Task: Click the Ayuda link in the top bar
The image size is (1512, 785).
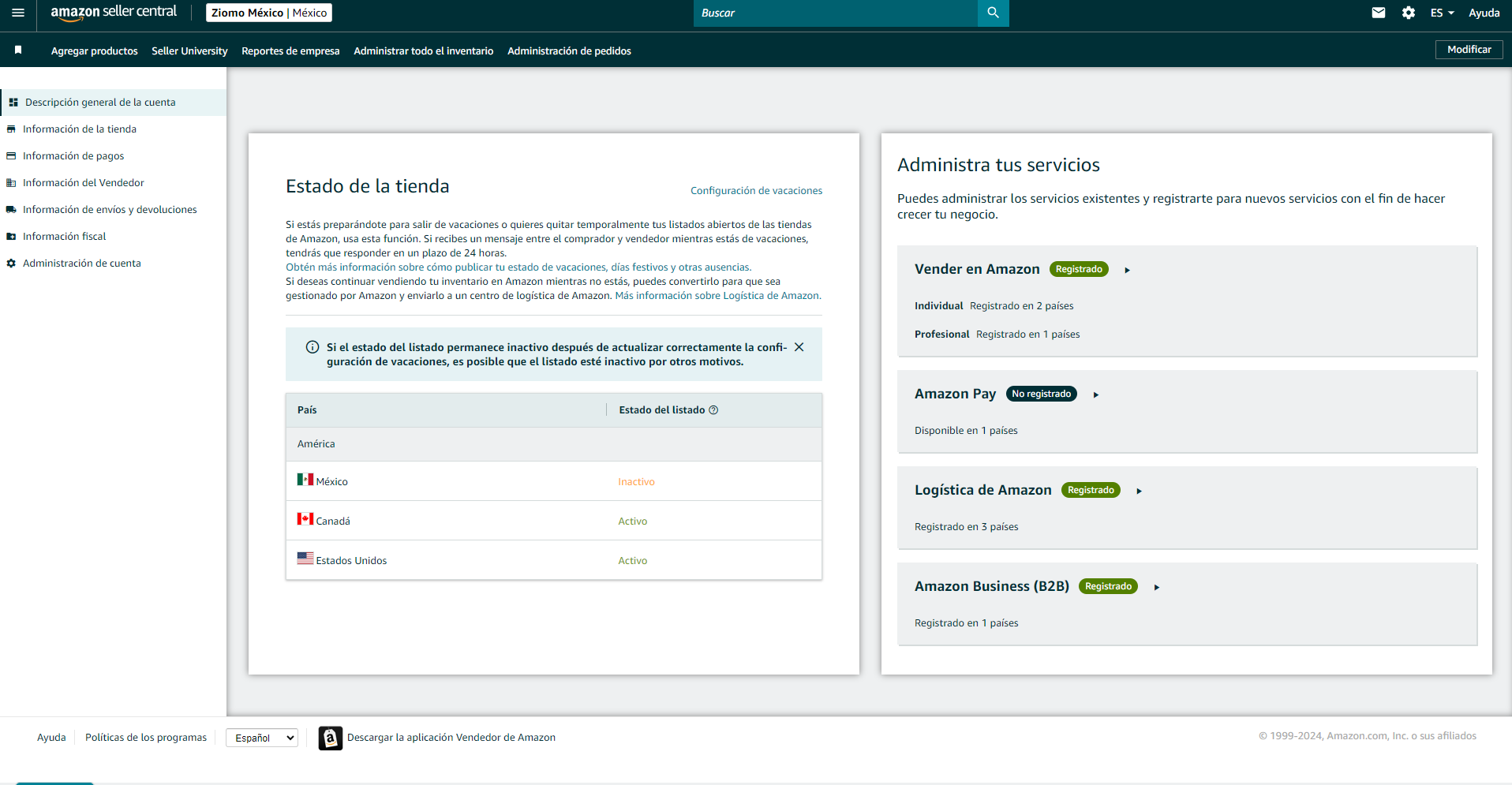Action: click(x=1484, y=13)
